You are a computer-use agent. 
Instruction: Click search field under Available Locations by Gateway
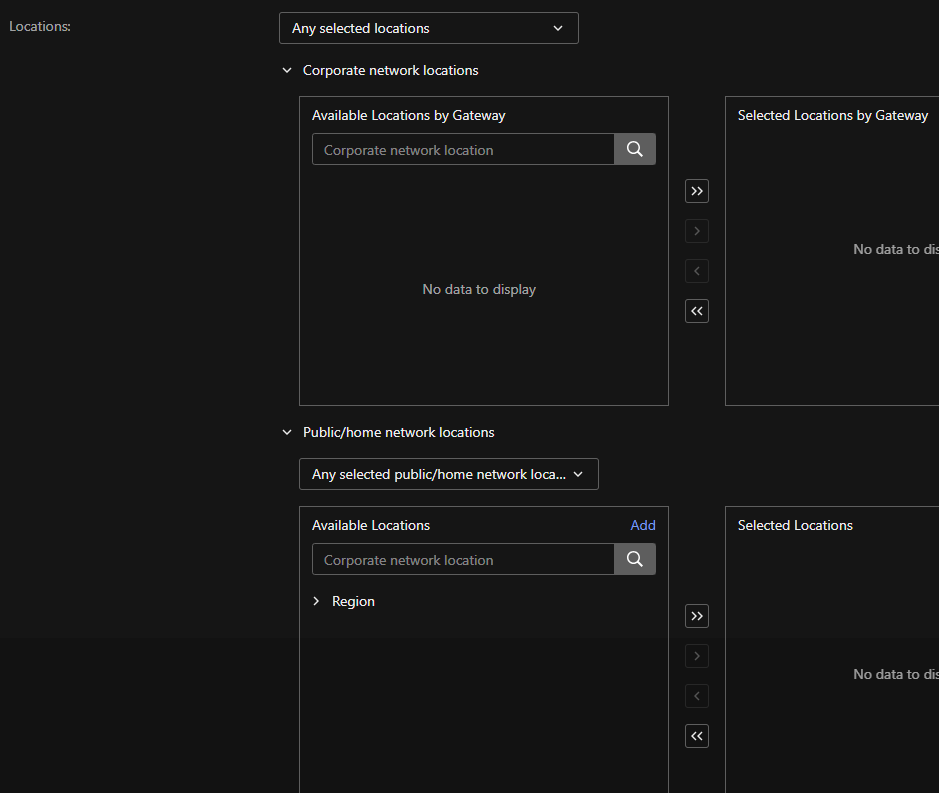pos(463,150)
